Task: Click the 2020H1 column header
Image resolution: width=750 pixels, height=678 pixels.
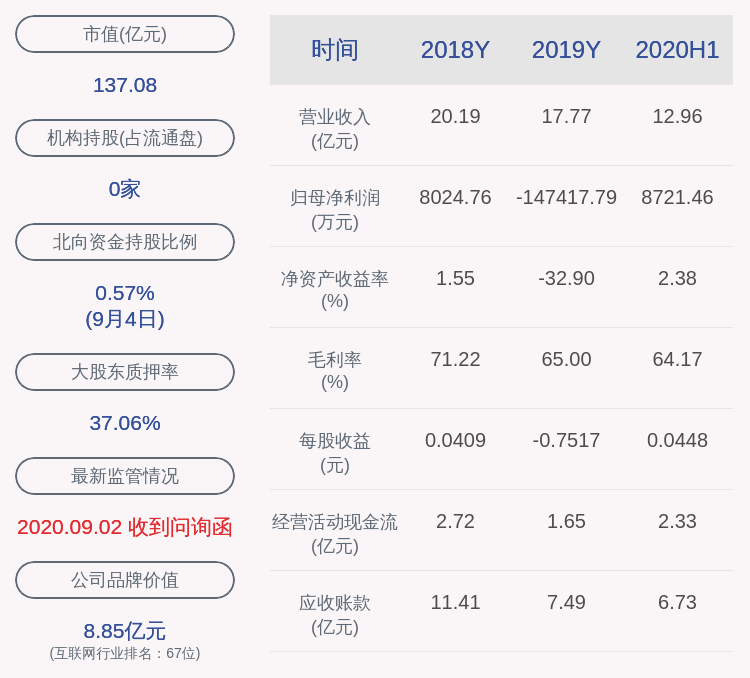Action: [x=677, y=50]
